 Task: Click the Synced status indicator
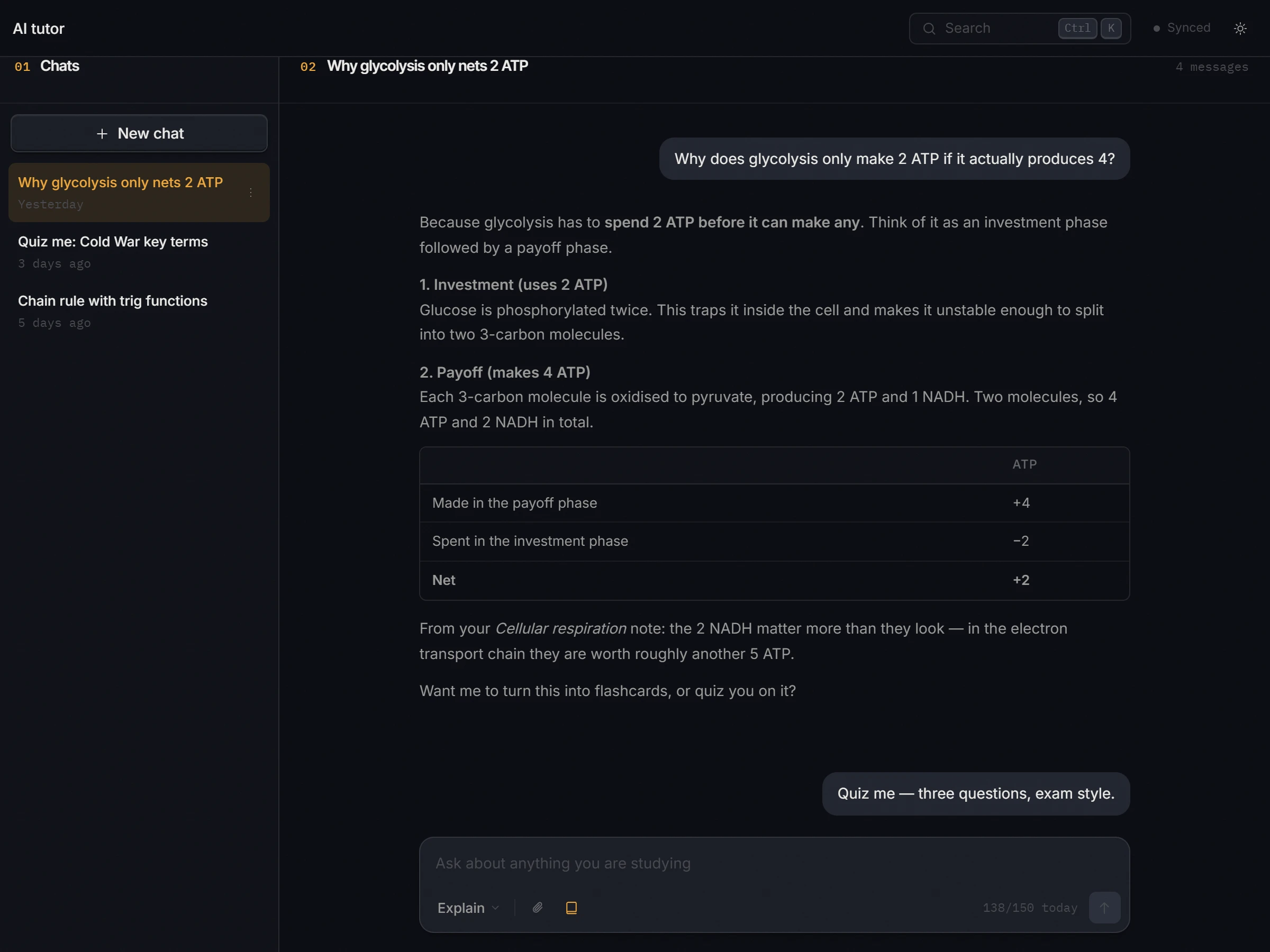tap(1182, 28)
